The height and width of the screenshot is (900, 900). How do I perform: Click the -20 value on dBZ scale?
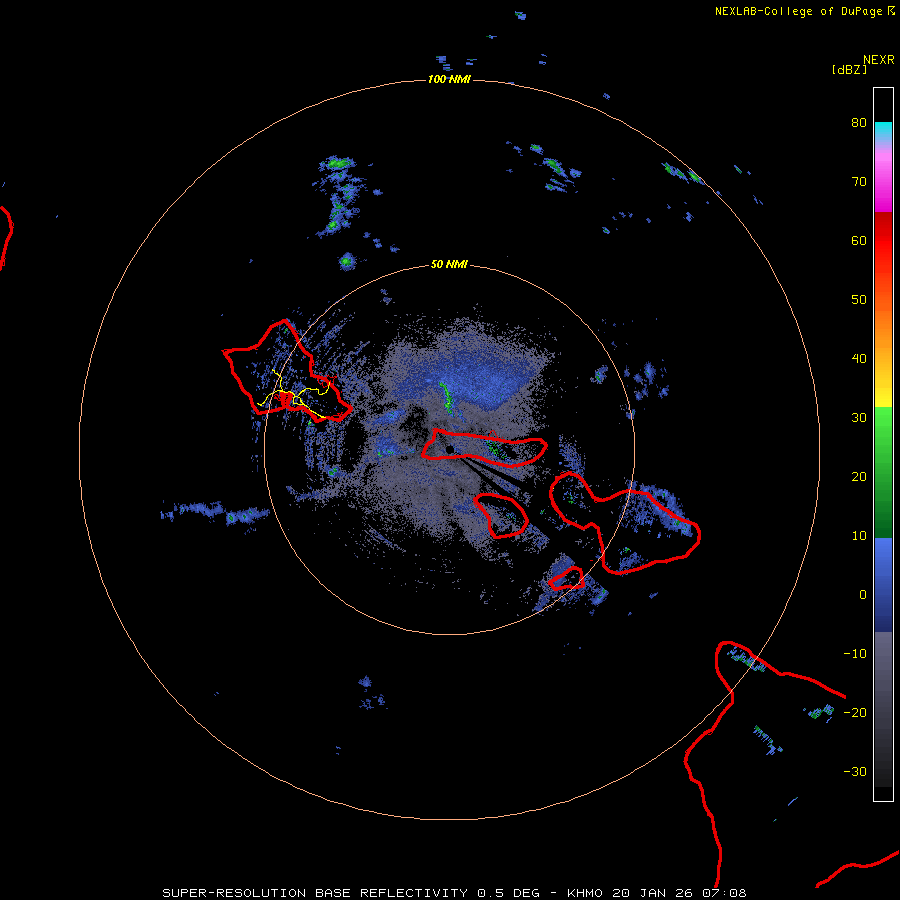pyautogui.click(x=855, y=712)
